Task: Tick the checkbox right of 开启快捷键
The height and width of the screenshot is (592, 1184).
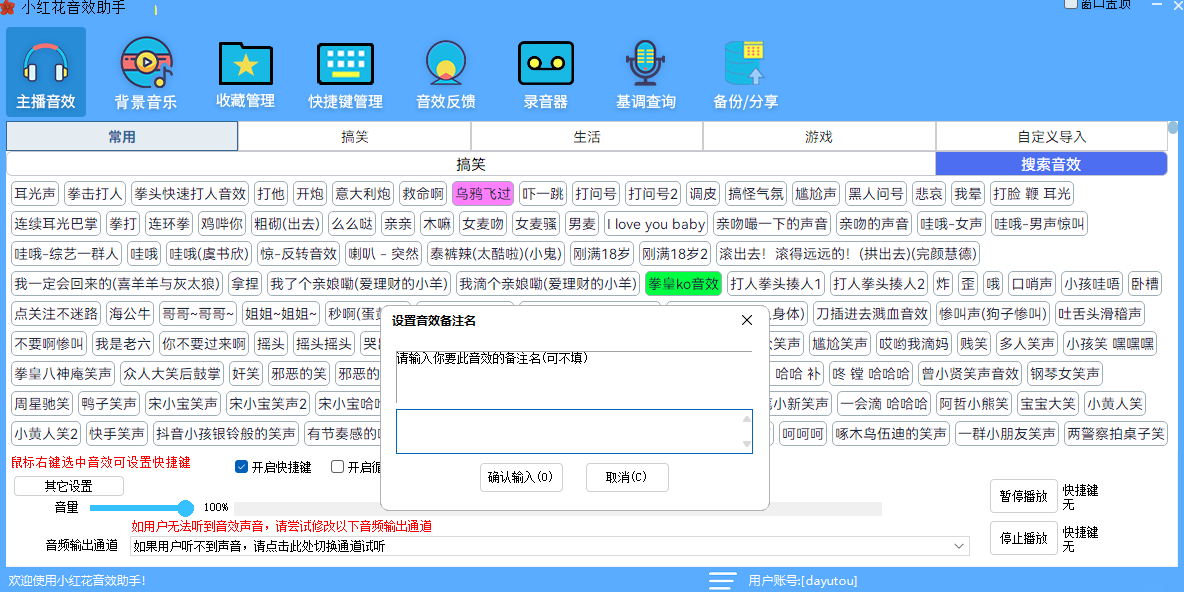Action: coord(338,467)
